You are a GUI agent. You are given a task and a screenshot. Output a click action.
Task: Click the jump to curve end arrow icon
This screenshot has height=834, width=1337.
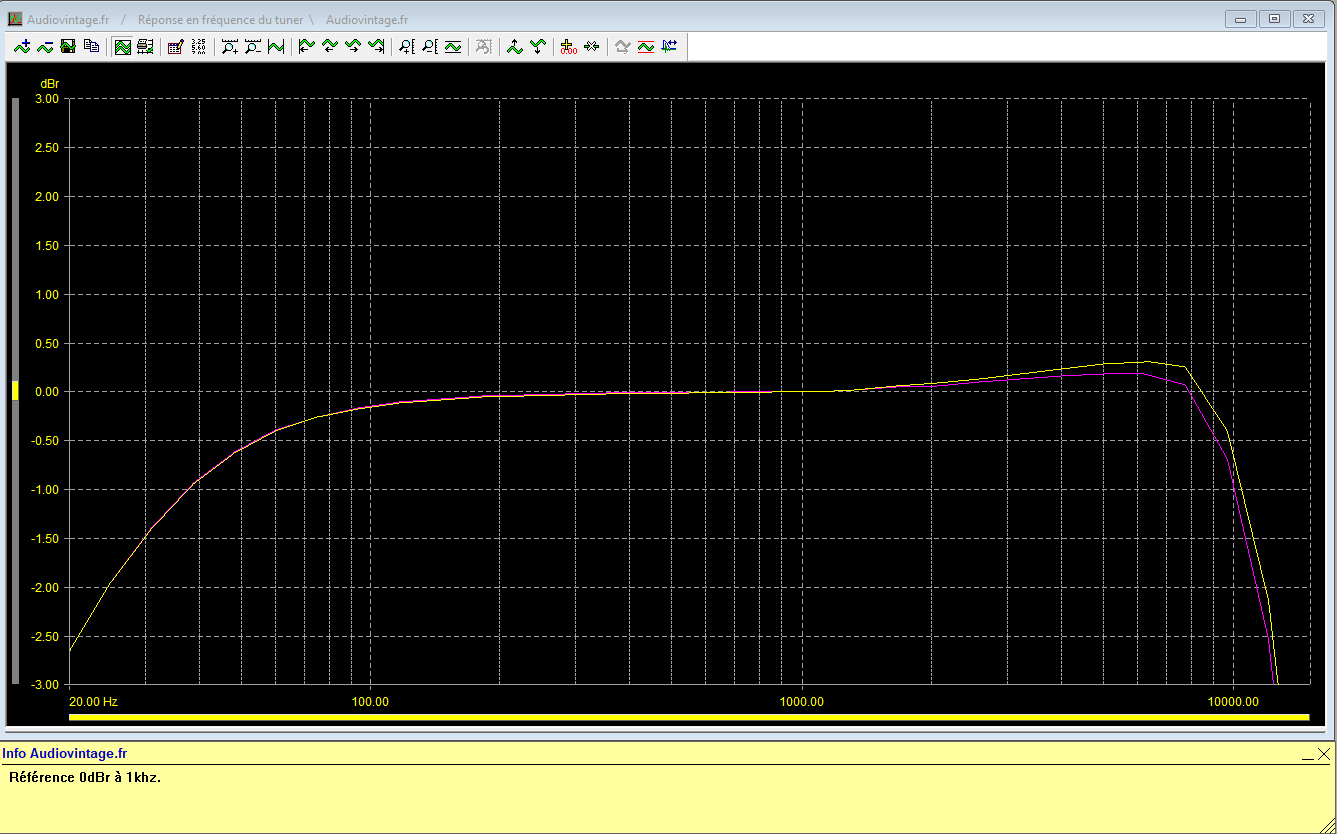[376, 46]
